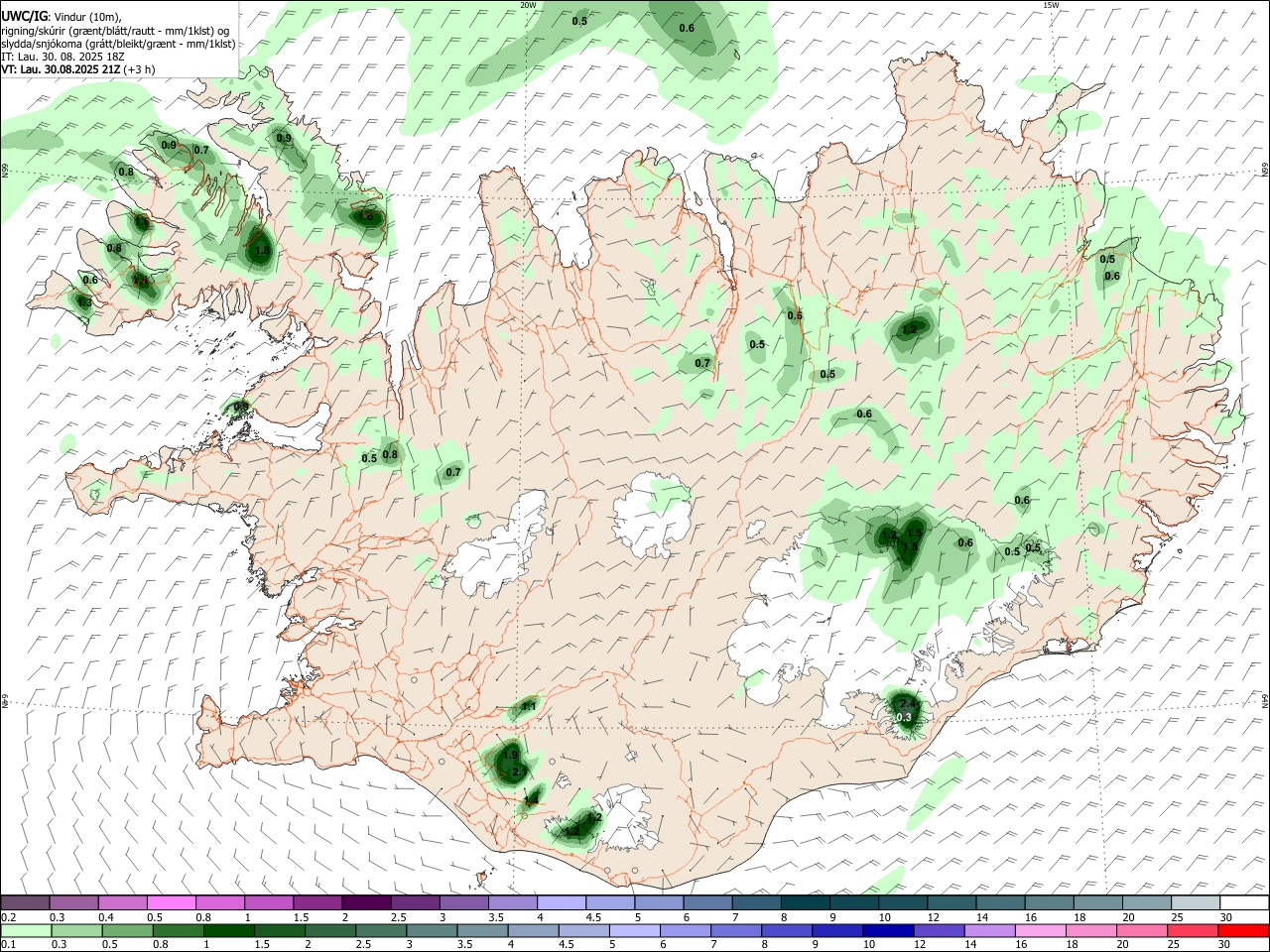Select the "1.9" precipitation value in the southwest
The image size is (1270, 952).
(511, 755)
